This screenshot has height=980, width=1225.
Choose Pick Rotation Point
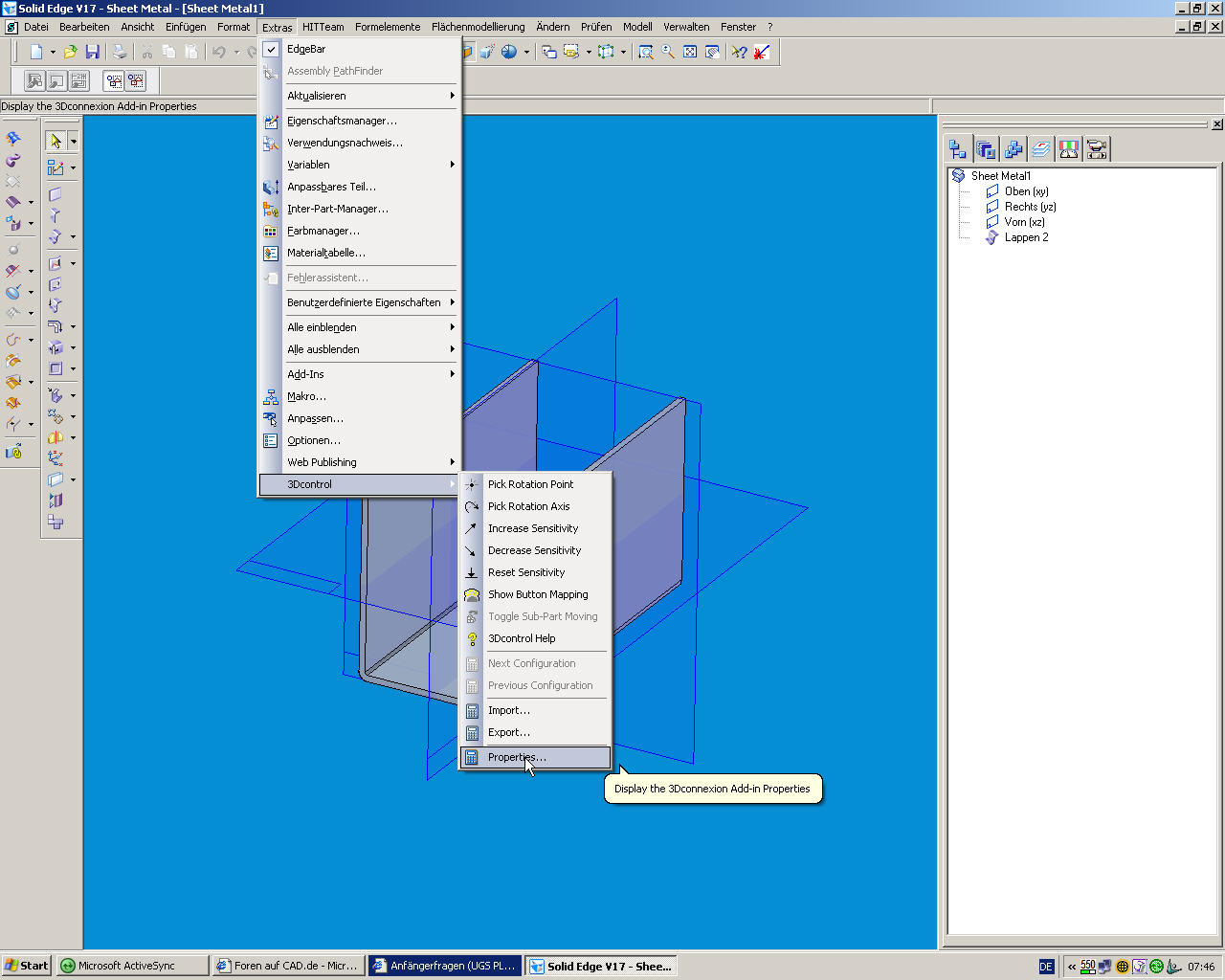point(535,484)
